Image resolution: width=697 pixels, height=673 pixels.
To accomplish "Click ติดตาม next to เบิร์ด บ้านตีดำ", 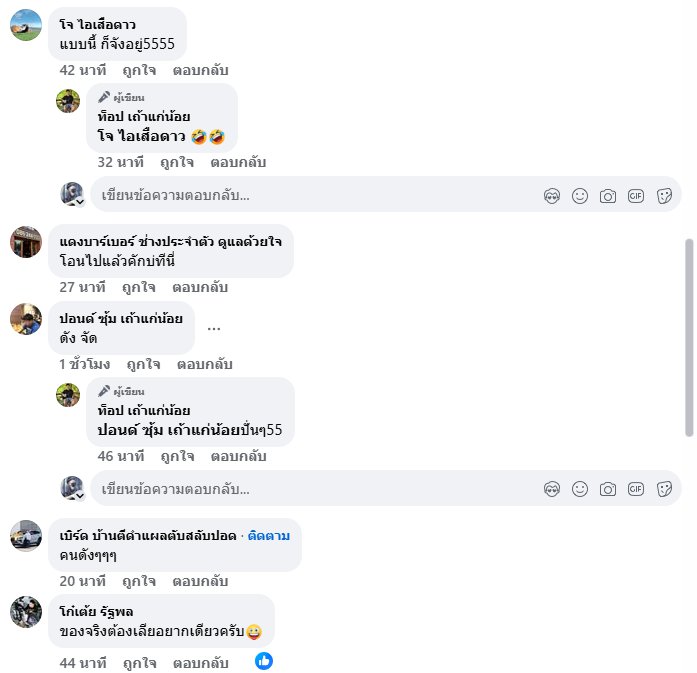I will point(269,536).
